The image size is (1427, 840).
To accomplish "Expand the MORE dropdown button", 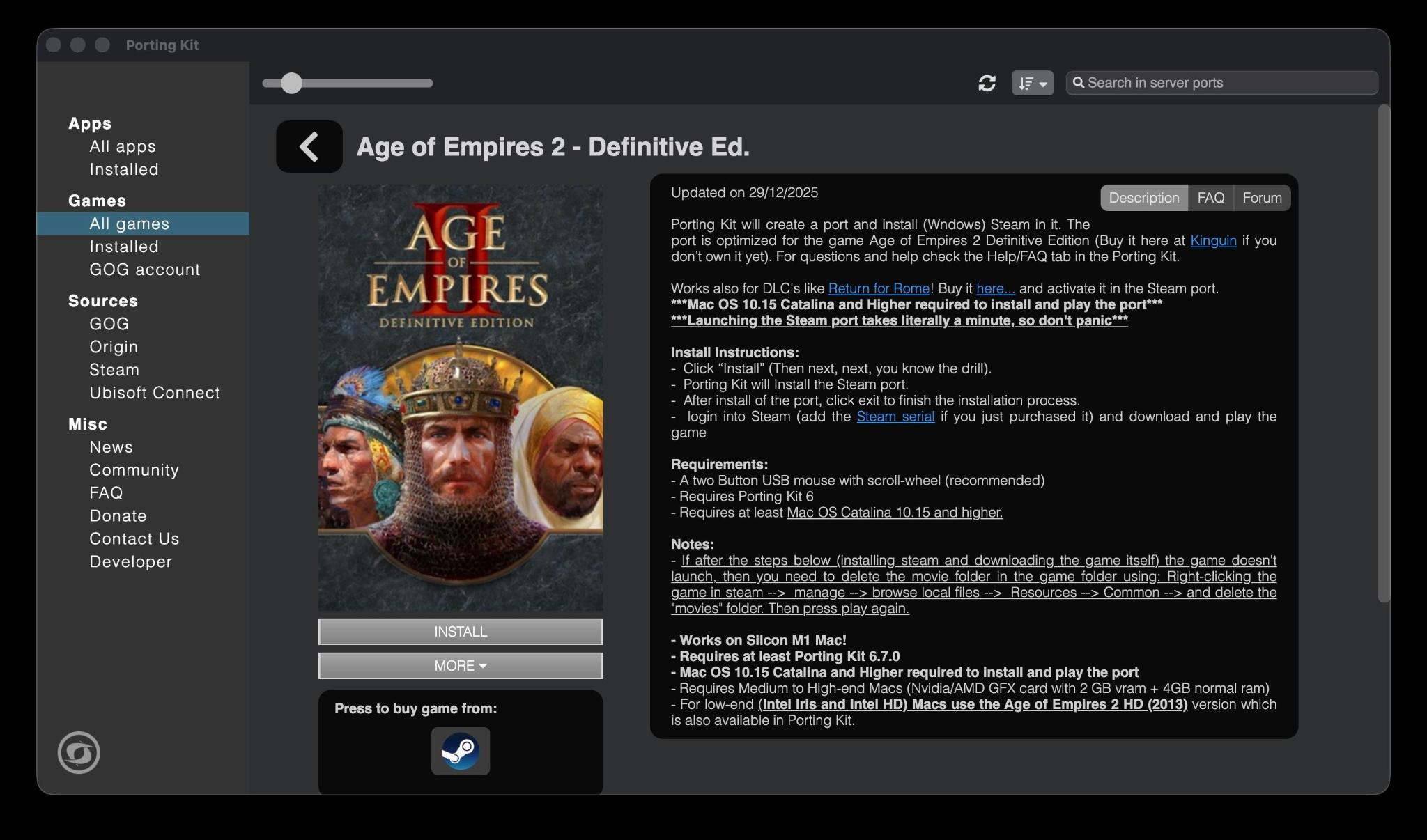I will tap(460, 665).
